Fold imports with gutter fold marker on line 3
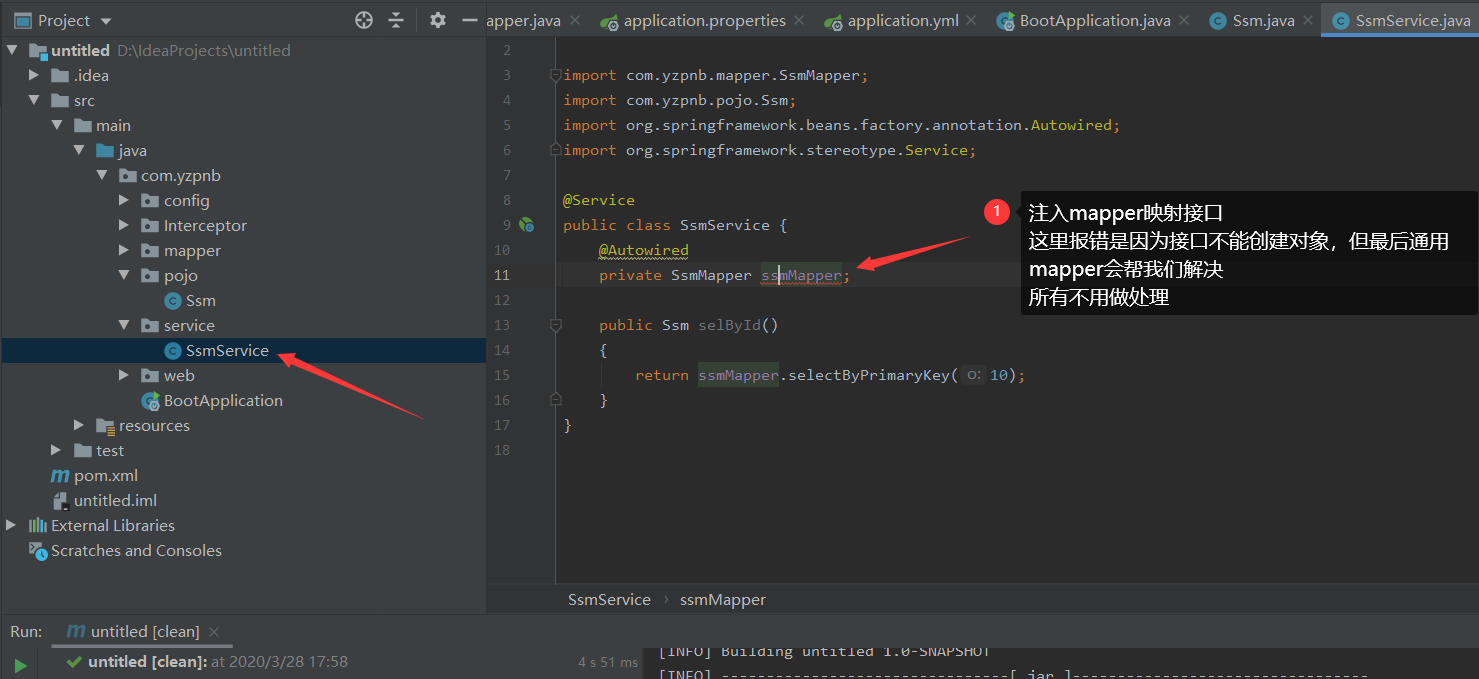 [555, 75]
